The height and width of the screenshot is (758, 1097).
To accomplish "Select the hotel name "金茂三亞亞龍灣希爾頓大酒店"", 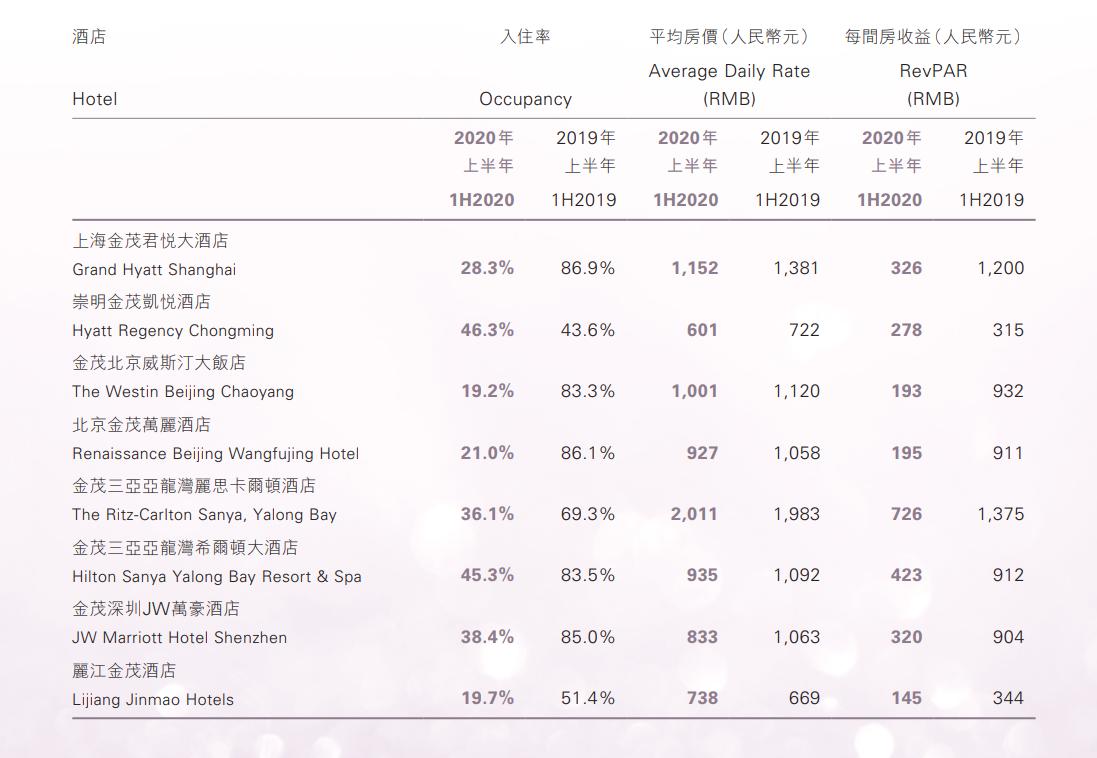I will point(185,547).
